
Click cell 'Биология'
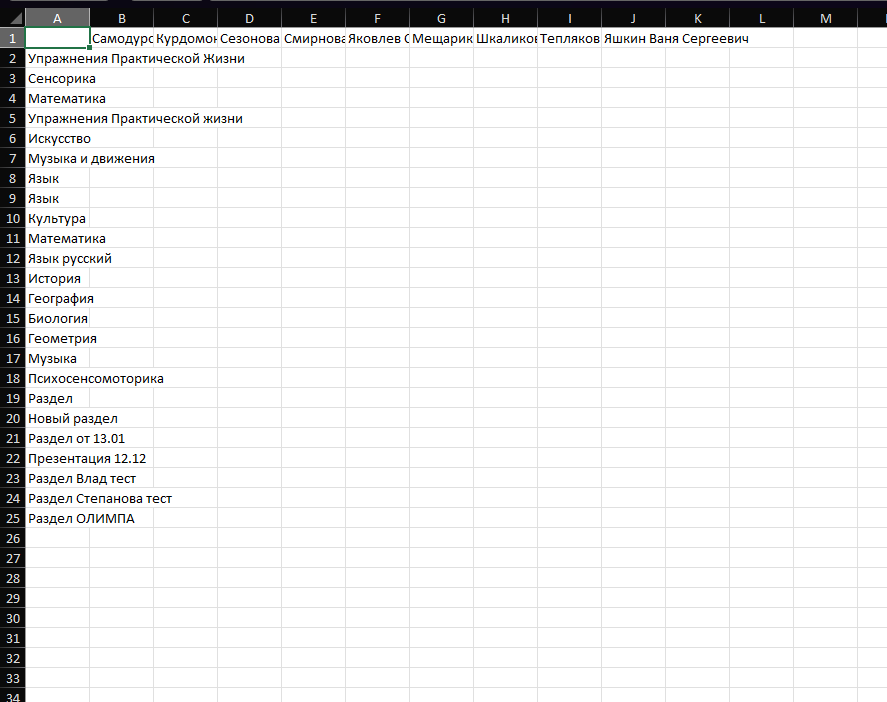(x=58, y=318)
